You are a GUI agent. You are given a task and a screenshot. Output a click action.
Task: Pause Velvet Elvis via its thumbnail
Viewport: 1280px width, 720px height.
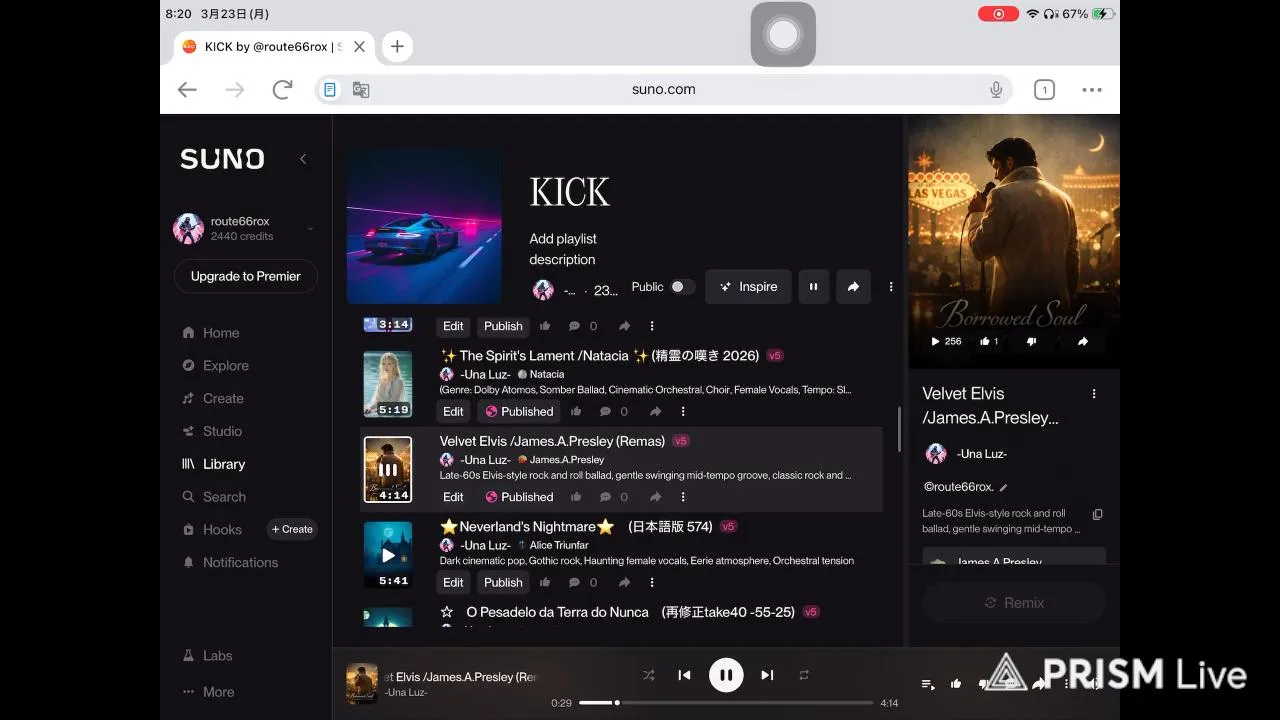click(x=388, y=470)
